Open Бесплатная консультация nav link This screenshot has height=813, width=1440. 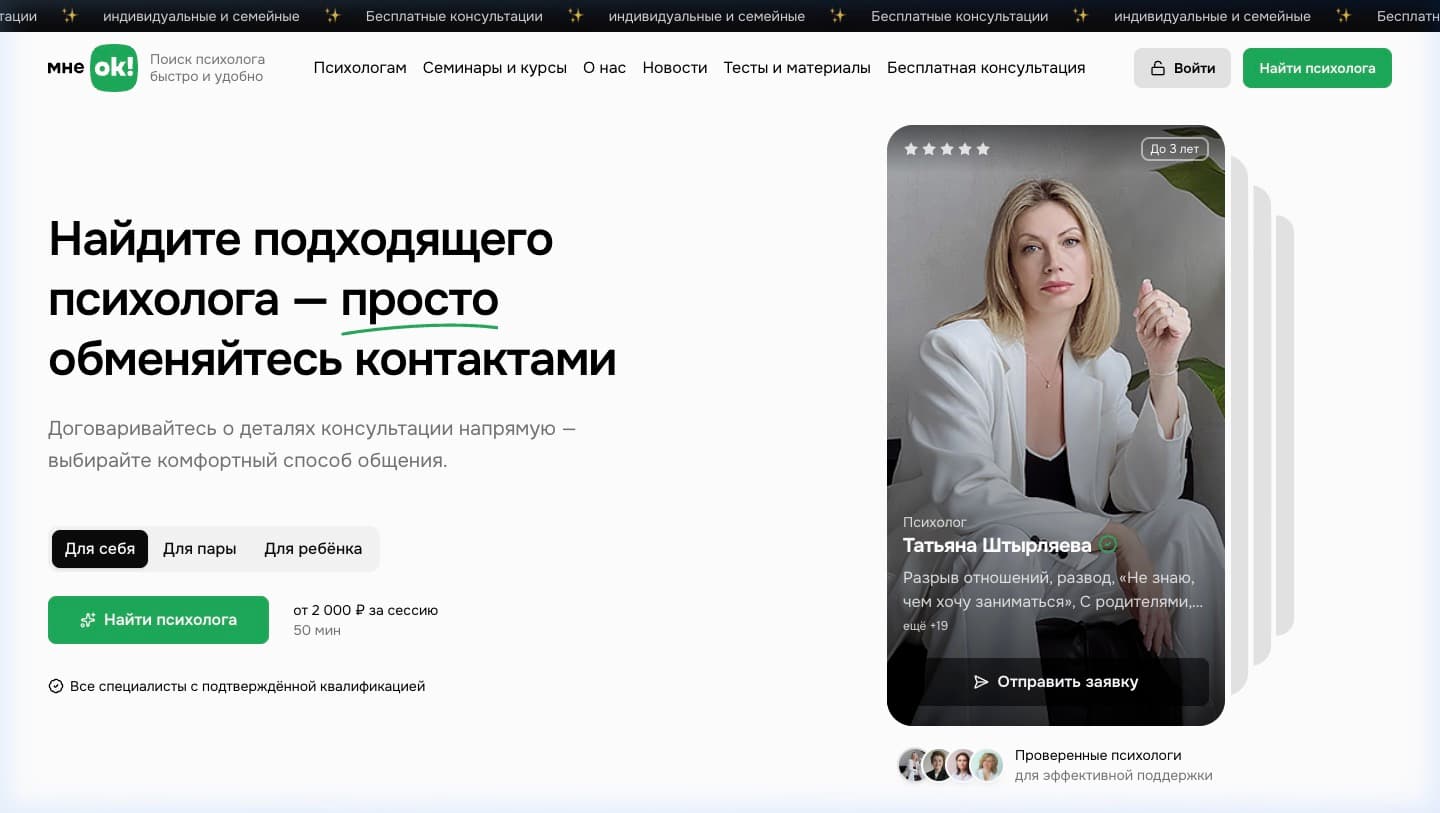986,68
